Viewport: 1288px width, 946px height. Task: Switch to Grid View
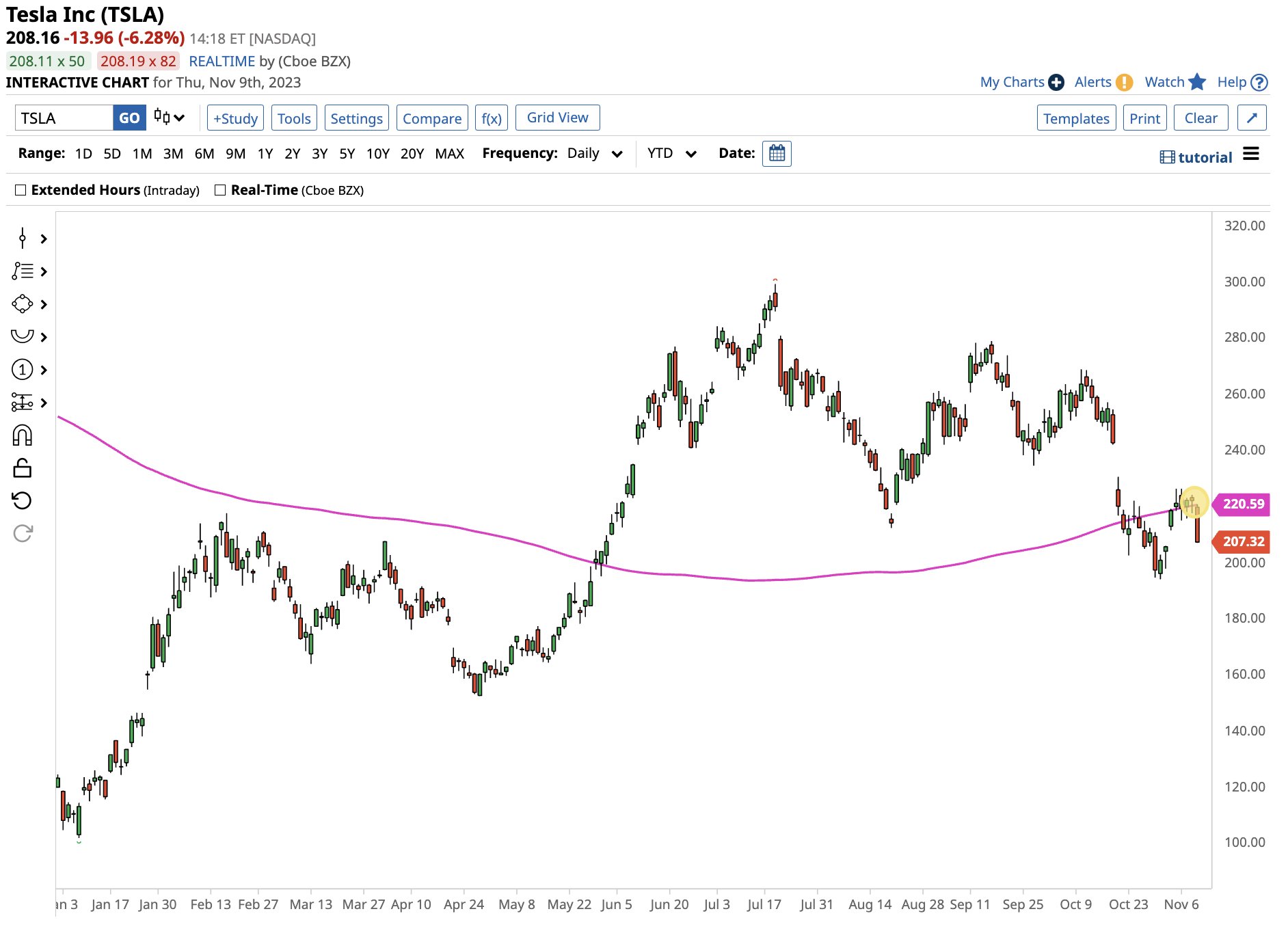[557, 117]
